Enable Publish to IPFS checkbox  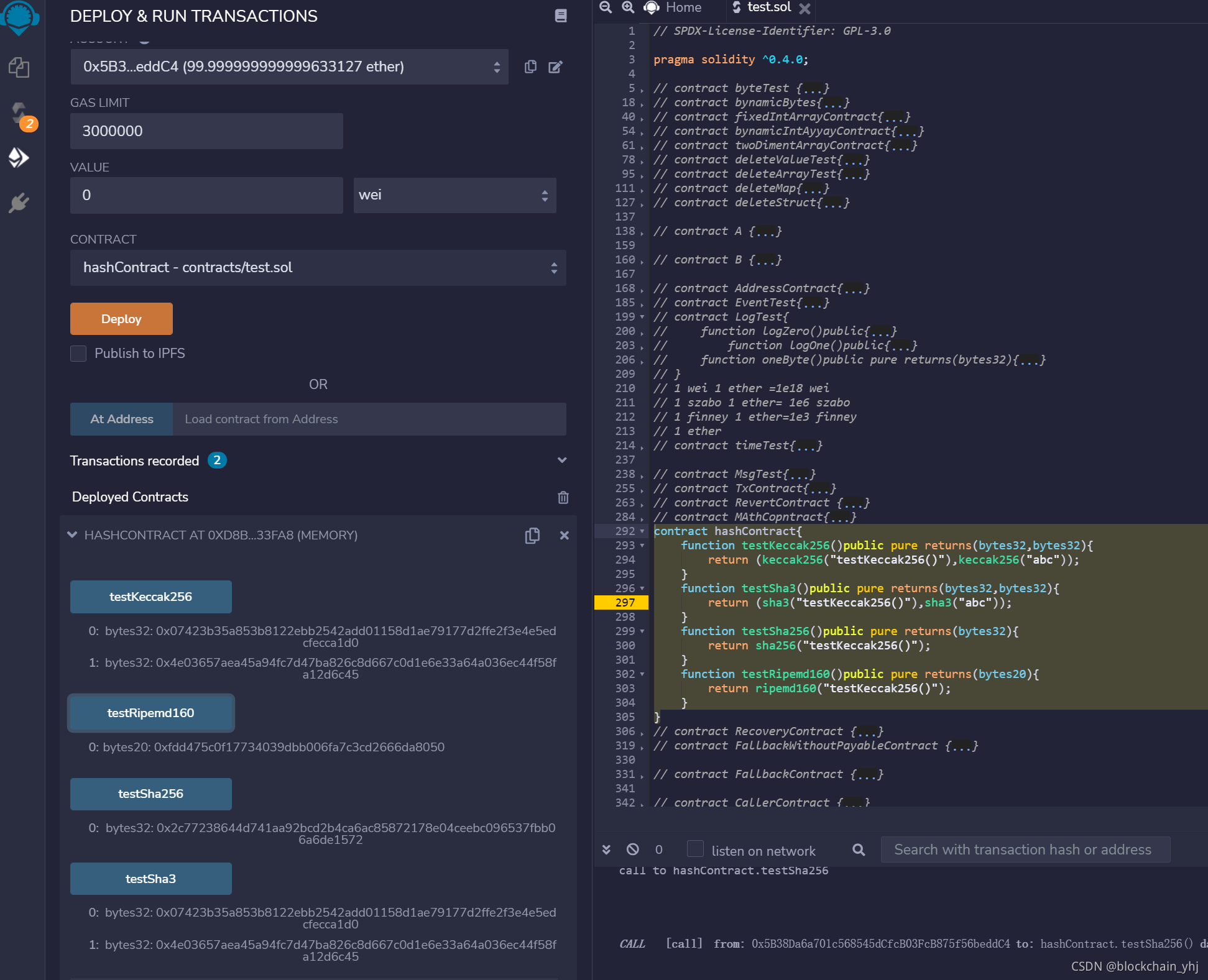click(x=78, y=354)
